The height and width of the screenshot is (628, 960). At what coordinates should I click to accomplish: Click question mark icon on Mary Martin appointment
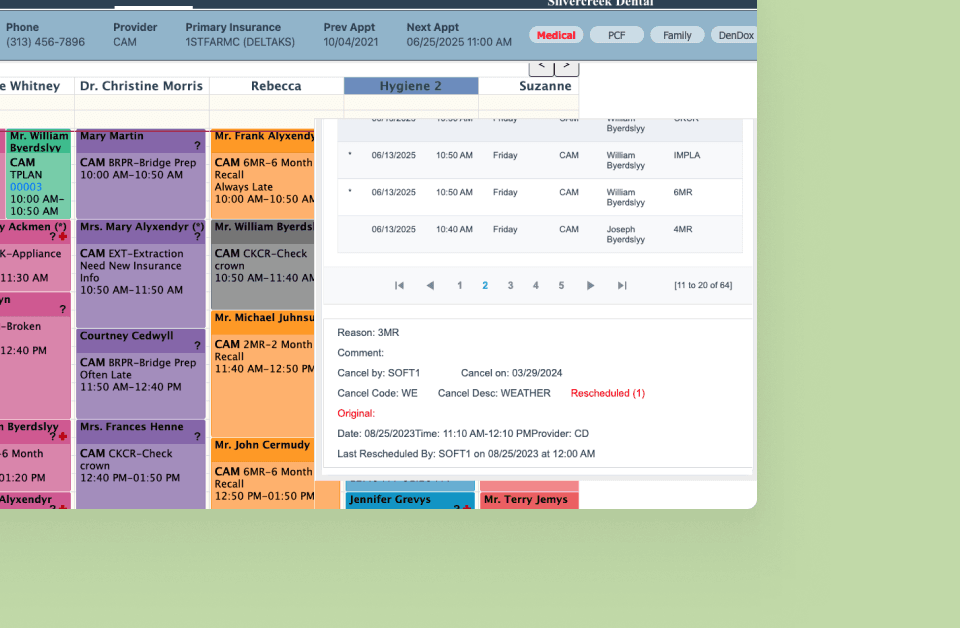197,146
